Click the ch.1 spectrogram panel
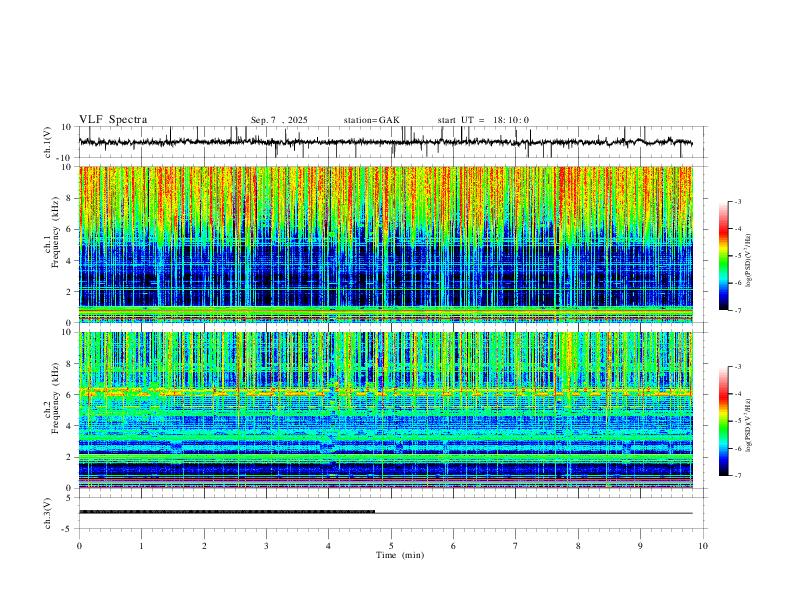The height and width of the screenshot is (612, 792). click(385, 244)
